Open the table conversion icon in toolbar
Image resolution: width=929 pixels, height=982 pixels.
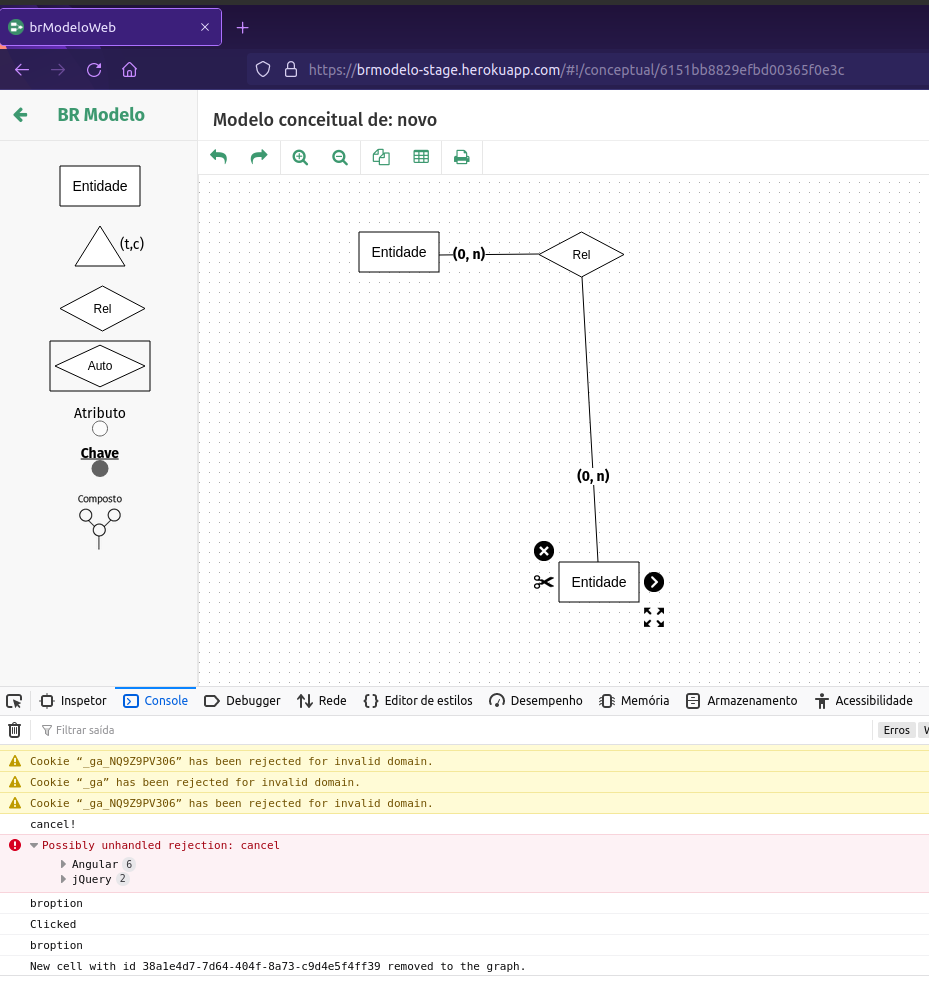click(421, 157)
